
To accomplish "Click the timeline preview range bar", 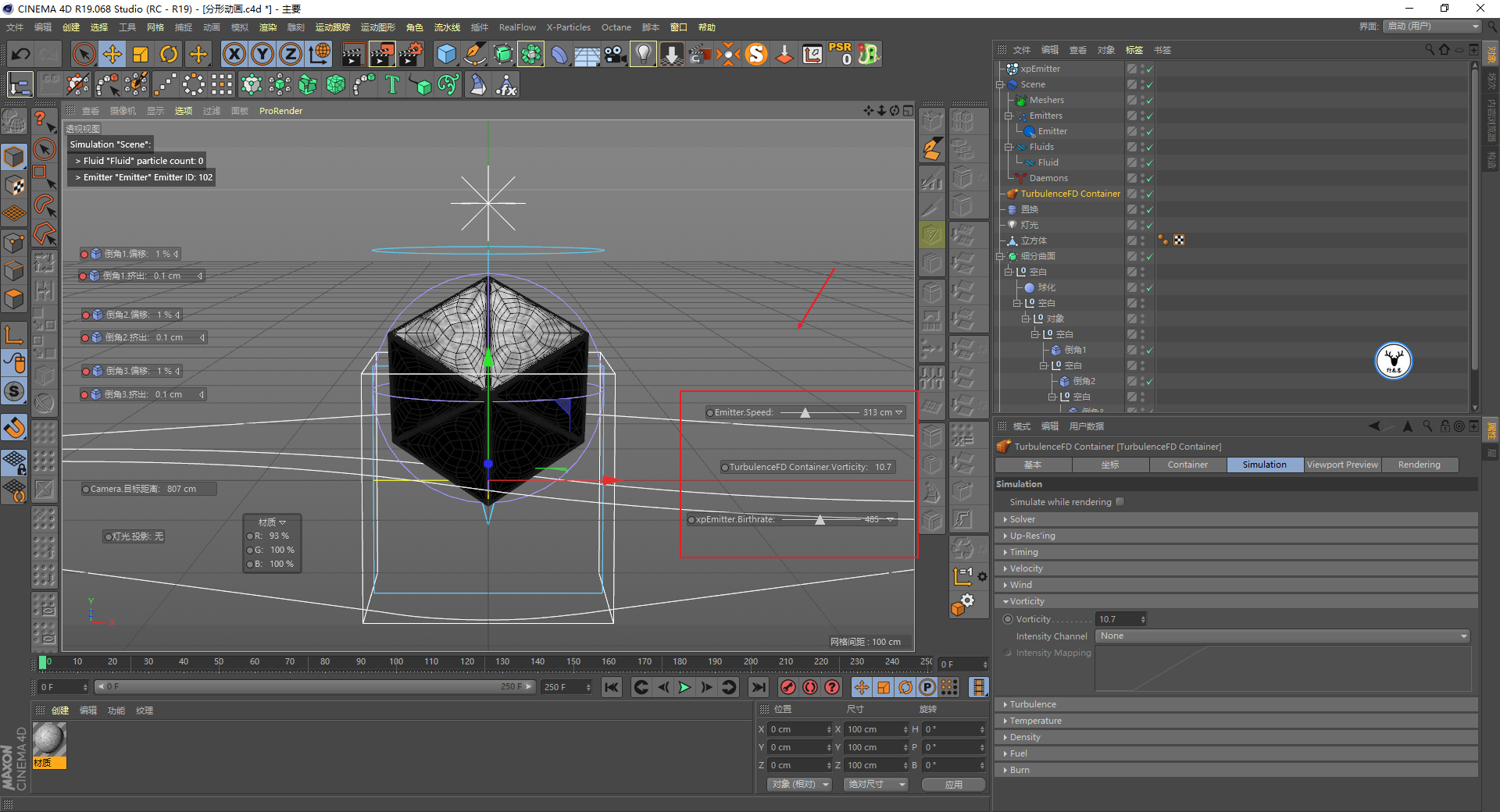I will pyautogui.click(x=314, y=687).
